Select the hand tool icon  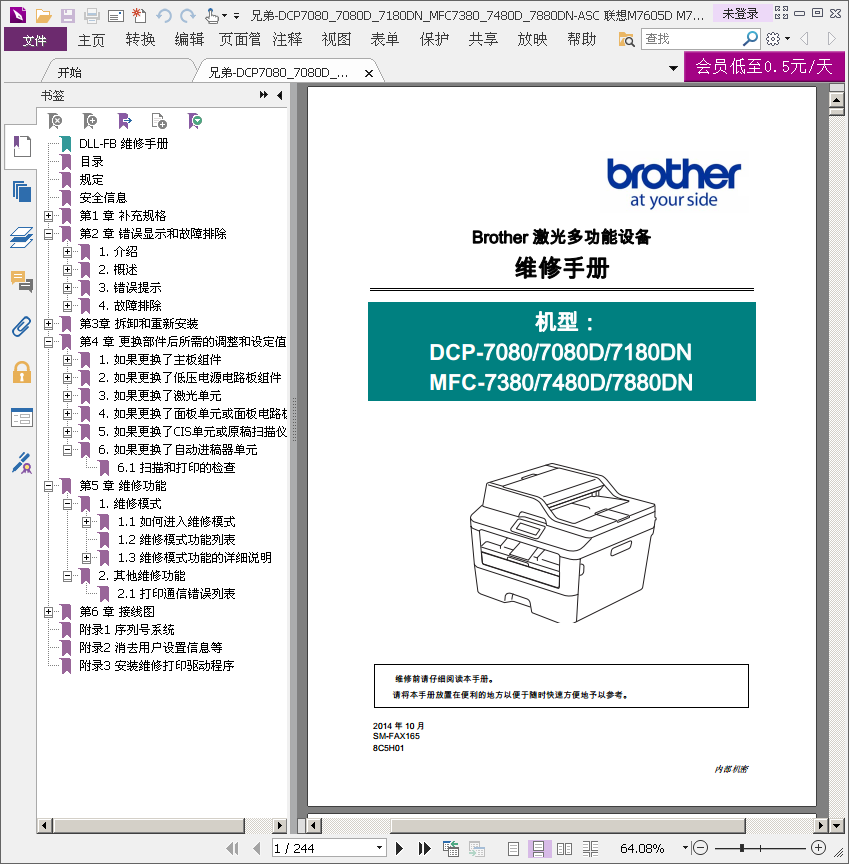click(x=212, y=15)
